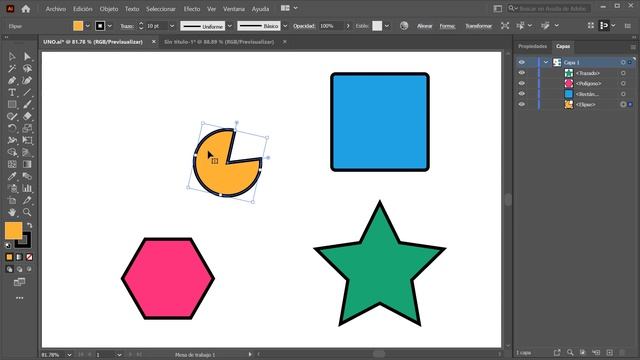Open Básico brush definition dropdown
Viewport: 640px width, 360px height.
(x=285, y=26)
